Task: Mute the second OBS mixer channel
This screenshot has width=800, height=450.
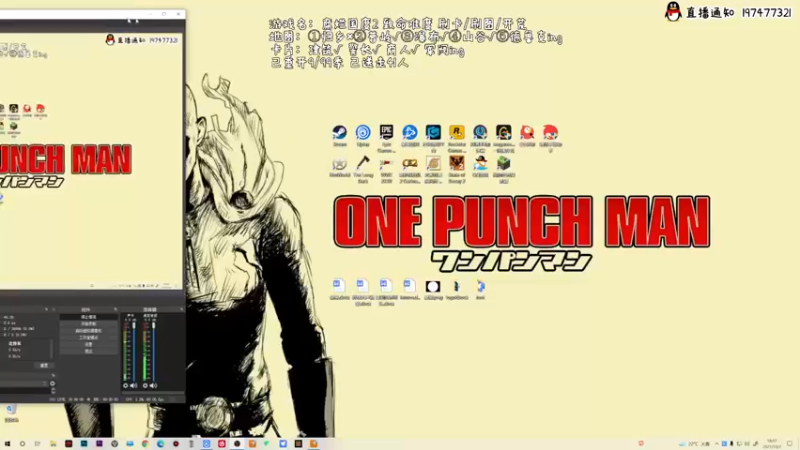Action: click(153, 386)
